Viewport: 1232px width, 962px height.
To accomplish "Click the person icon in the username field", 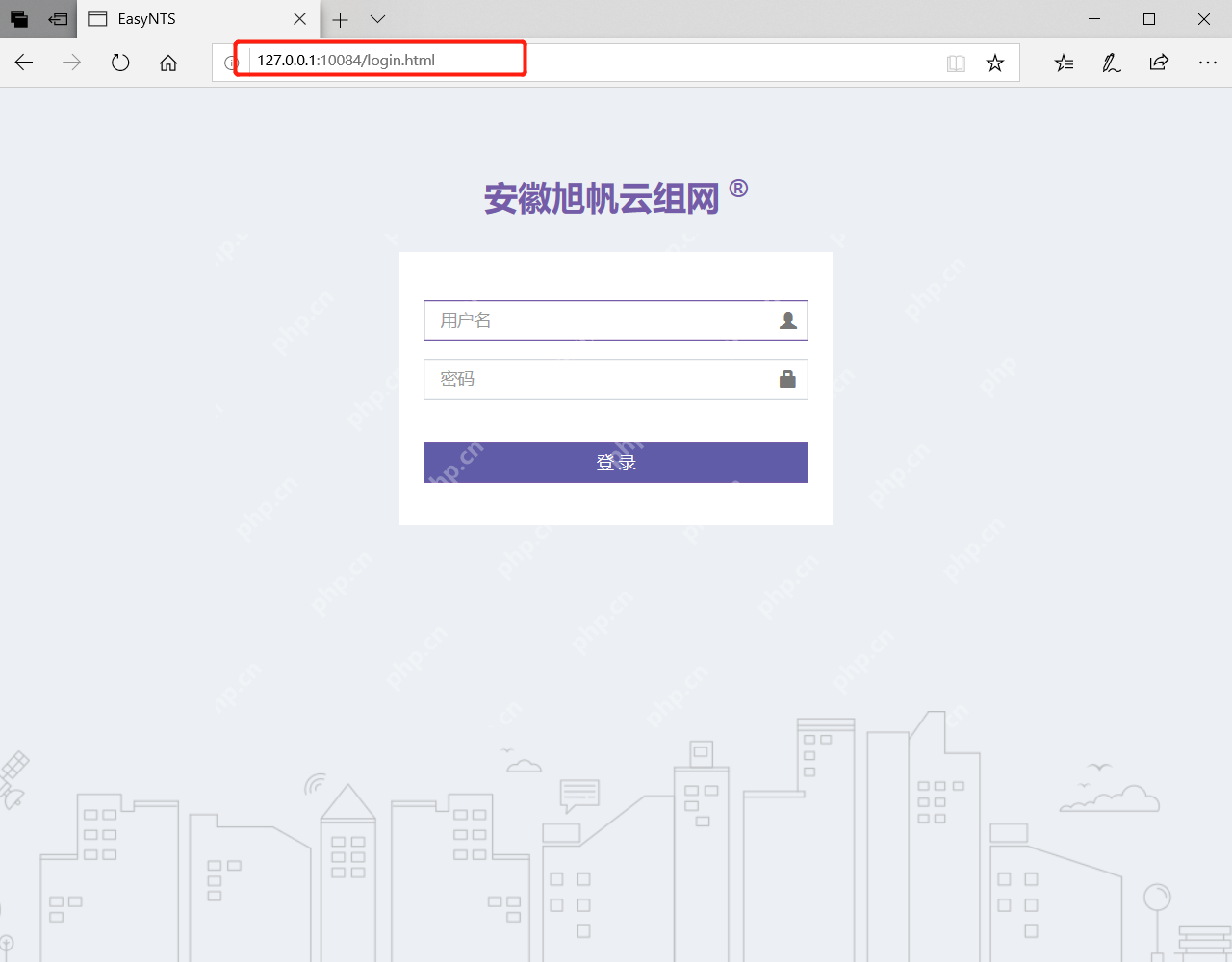I will pos(788,319).
